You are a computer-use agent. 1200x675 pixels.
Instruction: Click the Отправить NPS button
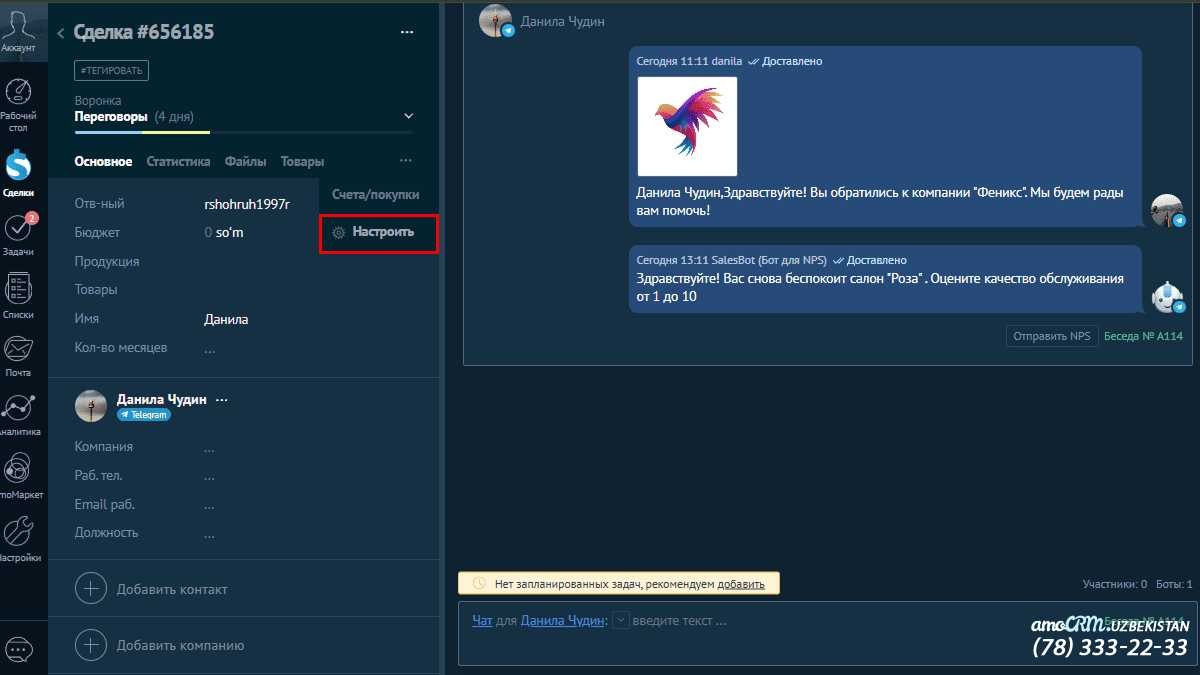coord(1052,336)
